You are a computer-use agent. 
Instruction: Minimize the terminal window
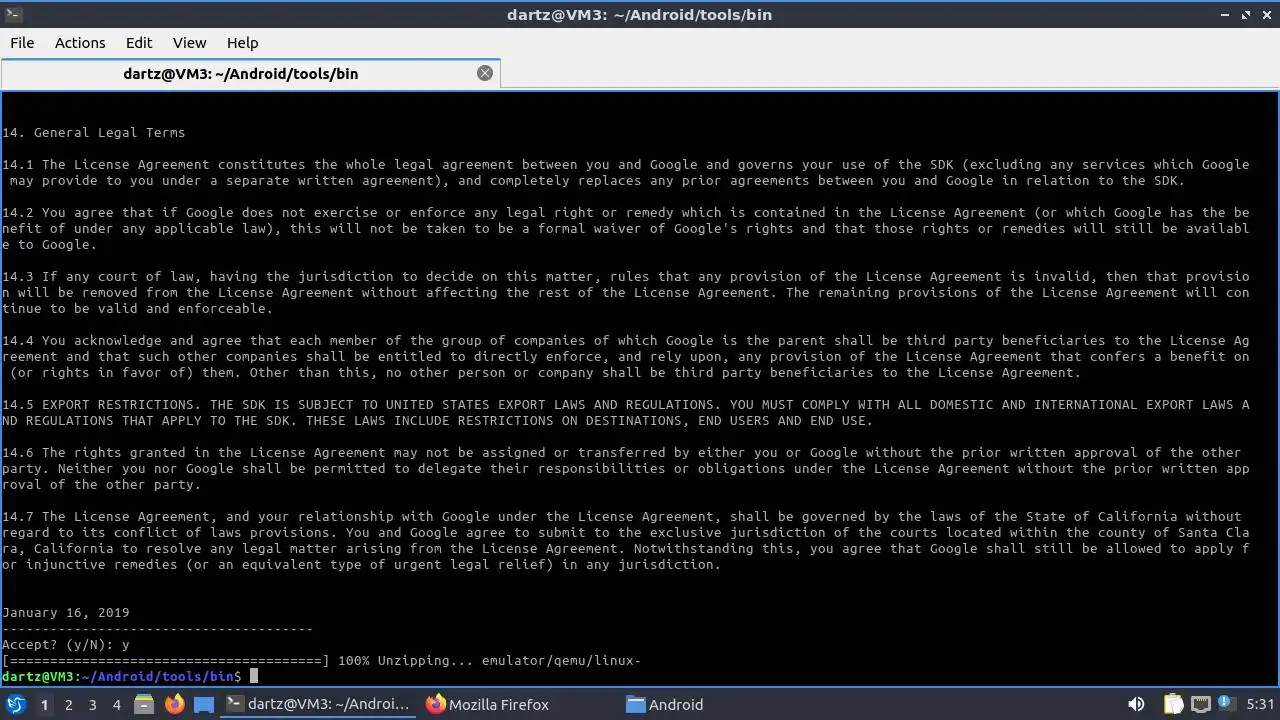pyautogui.click(x=1225, y=15)
